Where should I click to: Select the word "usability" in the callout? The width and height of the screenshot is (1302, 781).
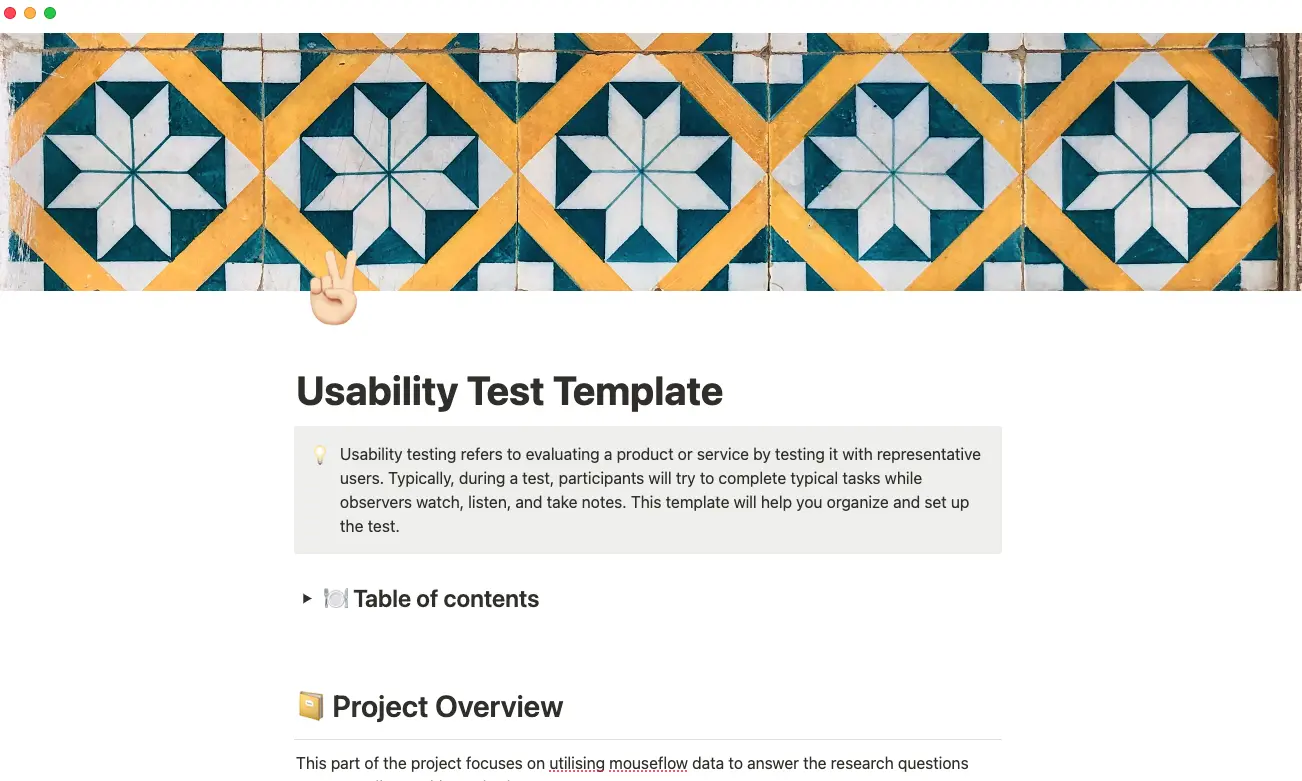tap(370, 454)
